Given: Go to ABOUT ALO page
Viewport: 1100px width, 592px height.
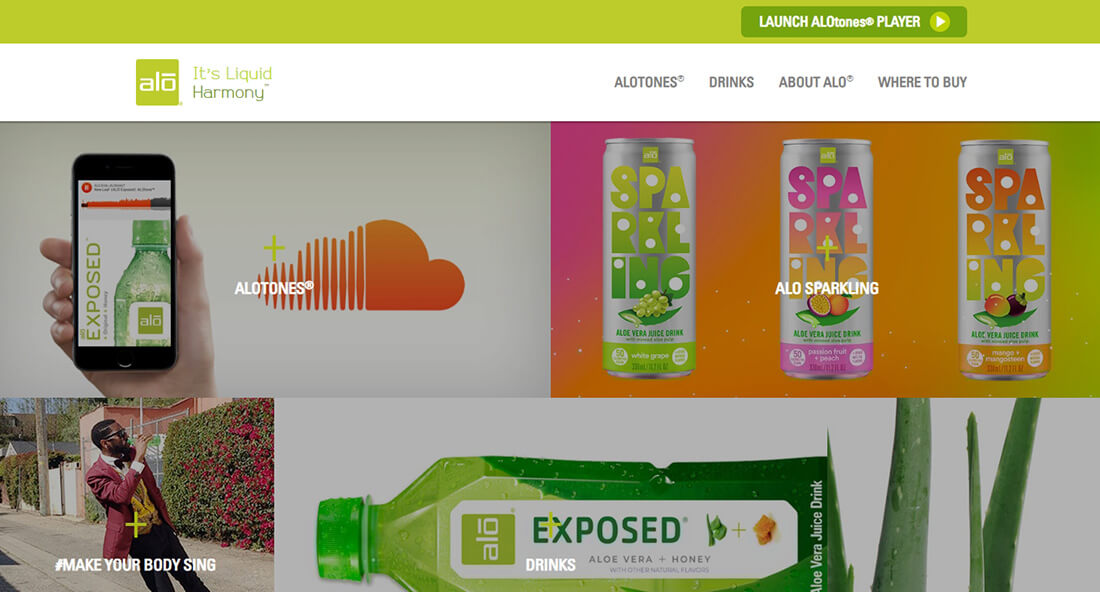Looking at the screenshot, I should tap(816, 82).
